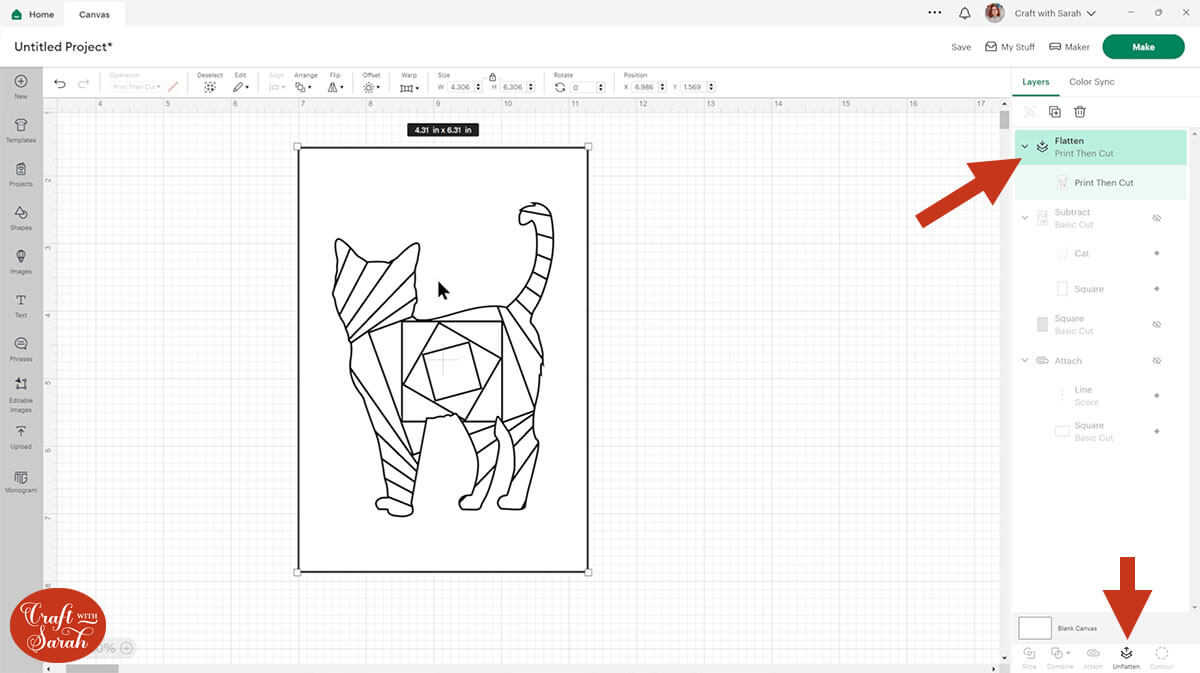Image resolution: width=1200 pixels, height=673 pixels.
Task: Open the Images library
Action: [x=21, y=261]
